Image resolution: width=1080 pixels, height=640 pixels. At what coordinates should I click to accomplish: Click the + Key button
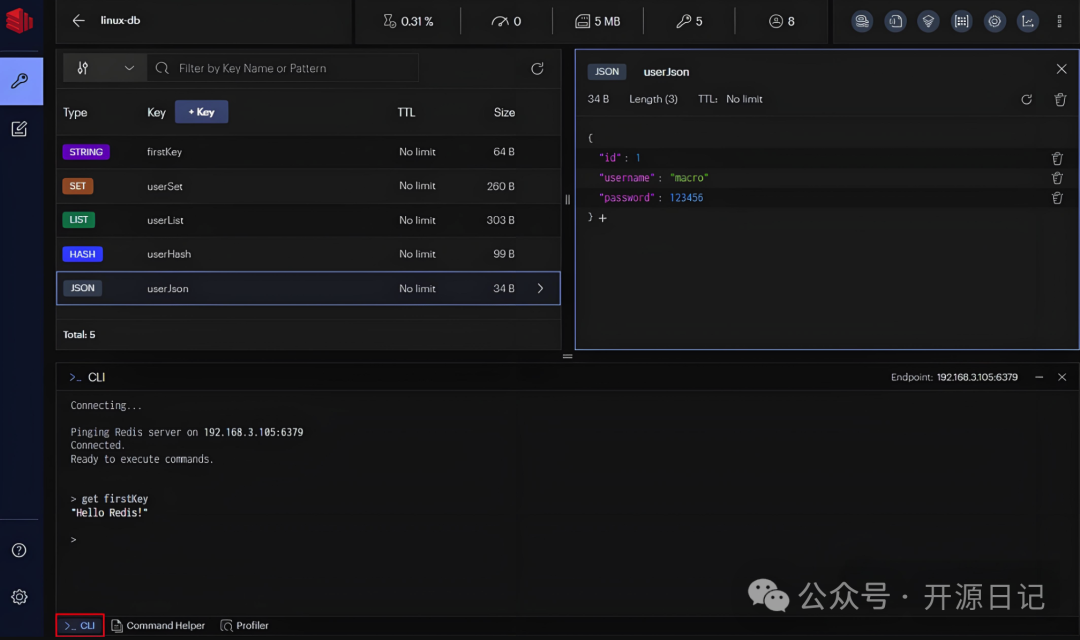[x=201, y=112]
